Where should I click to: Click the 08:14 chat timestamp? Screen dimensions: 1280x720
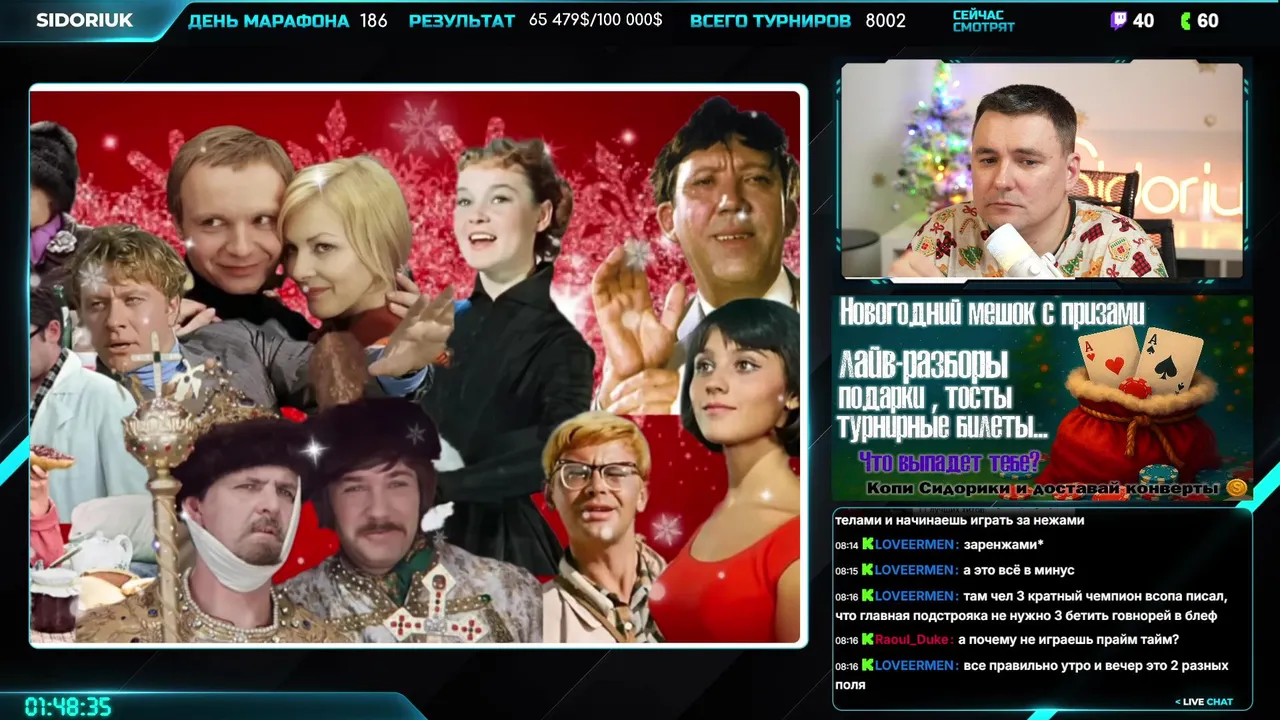tap(847, 545)
